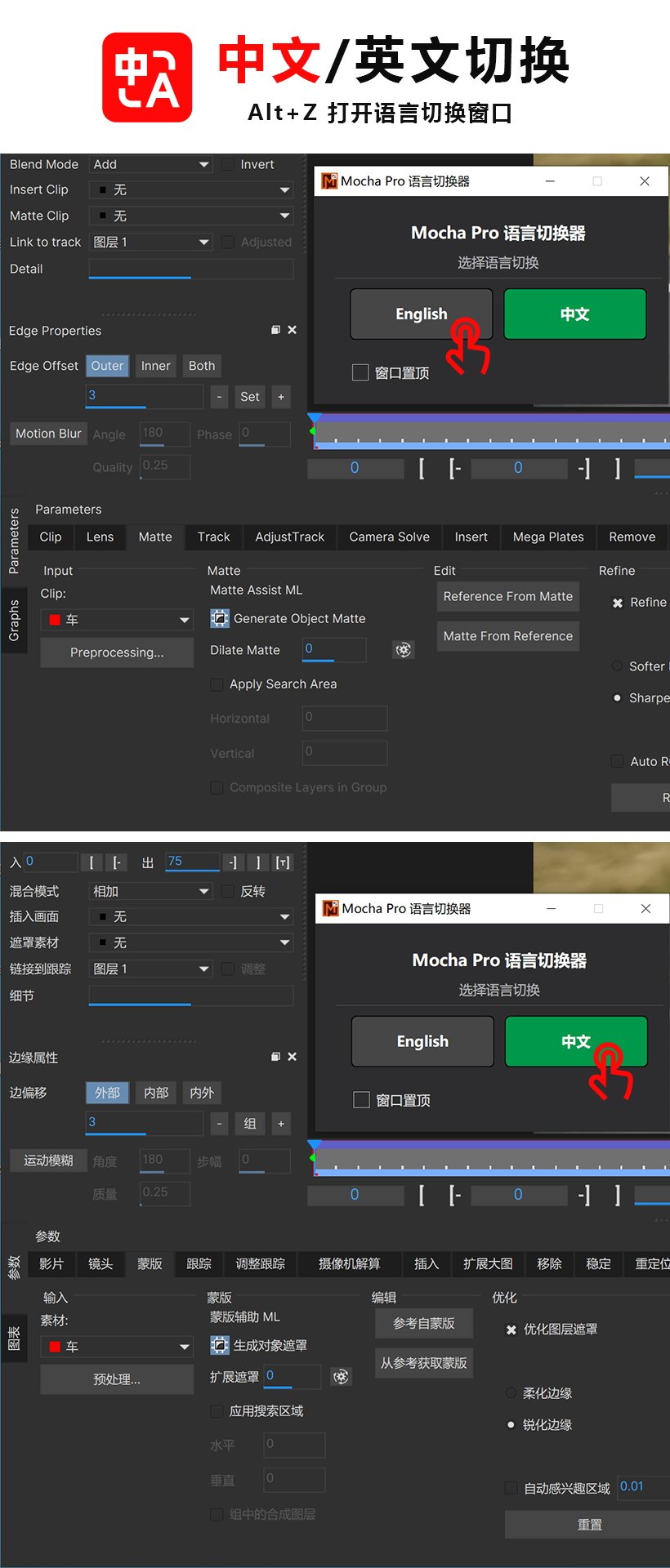Open the 扩展大图 tab
Viewport: 670px width, 1568px height.
[488, 1263]
